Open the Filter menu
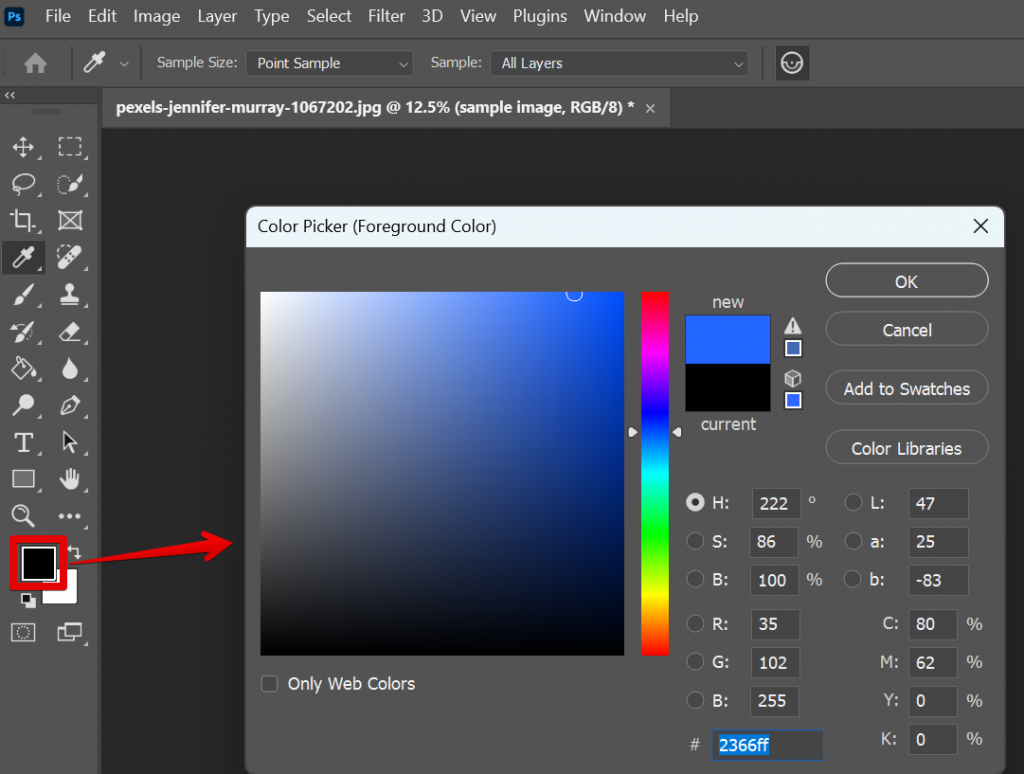The height and width of the screenshot is (774, 1024). 386,16
